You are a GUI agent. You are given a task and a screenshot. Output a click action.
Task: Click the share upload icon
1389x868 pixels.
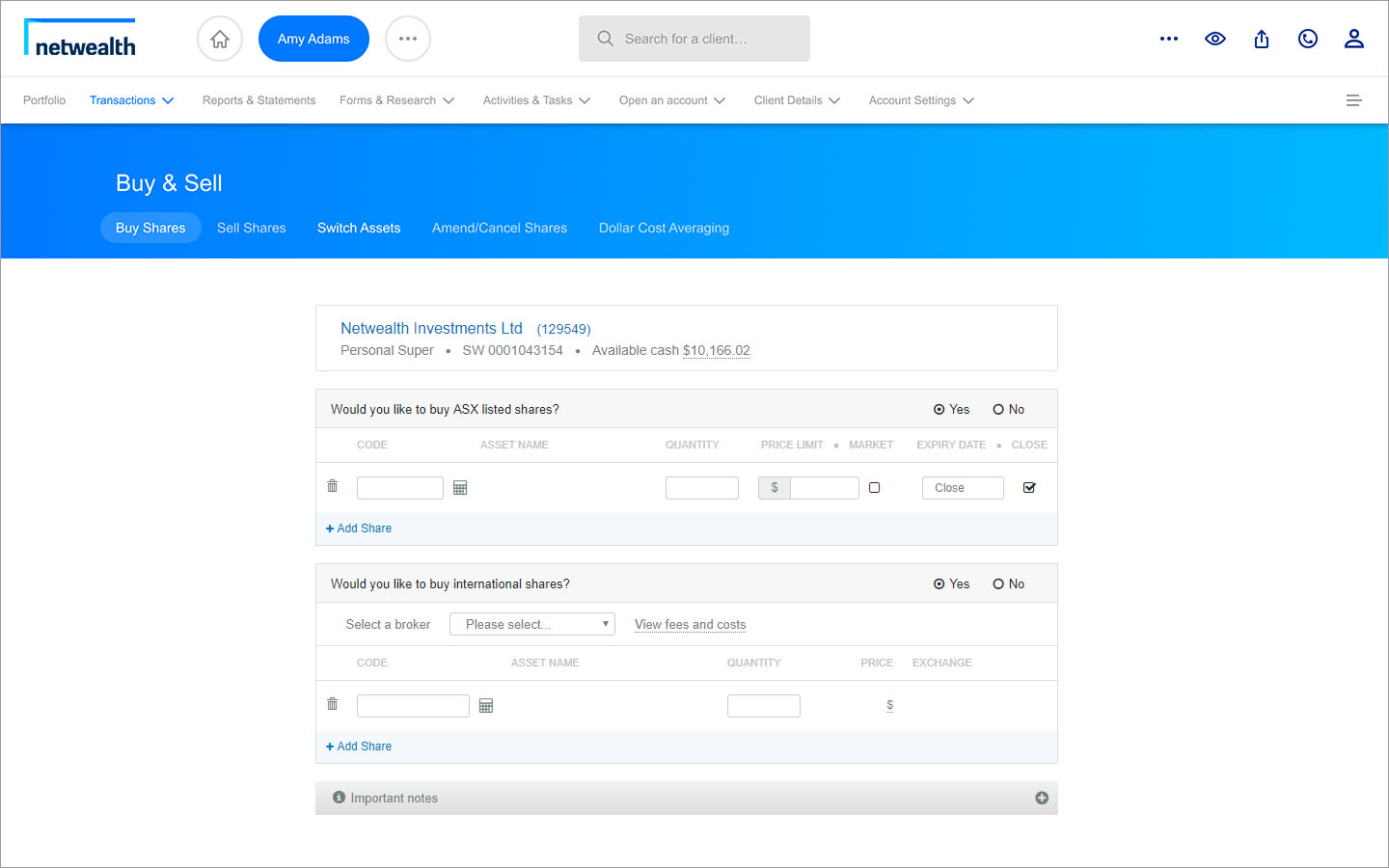pyautogui.click(x=1262, y=39)
